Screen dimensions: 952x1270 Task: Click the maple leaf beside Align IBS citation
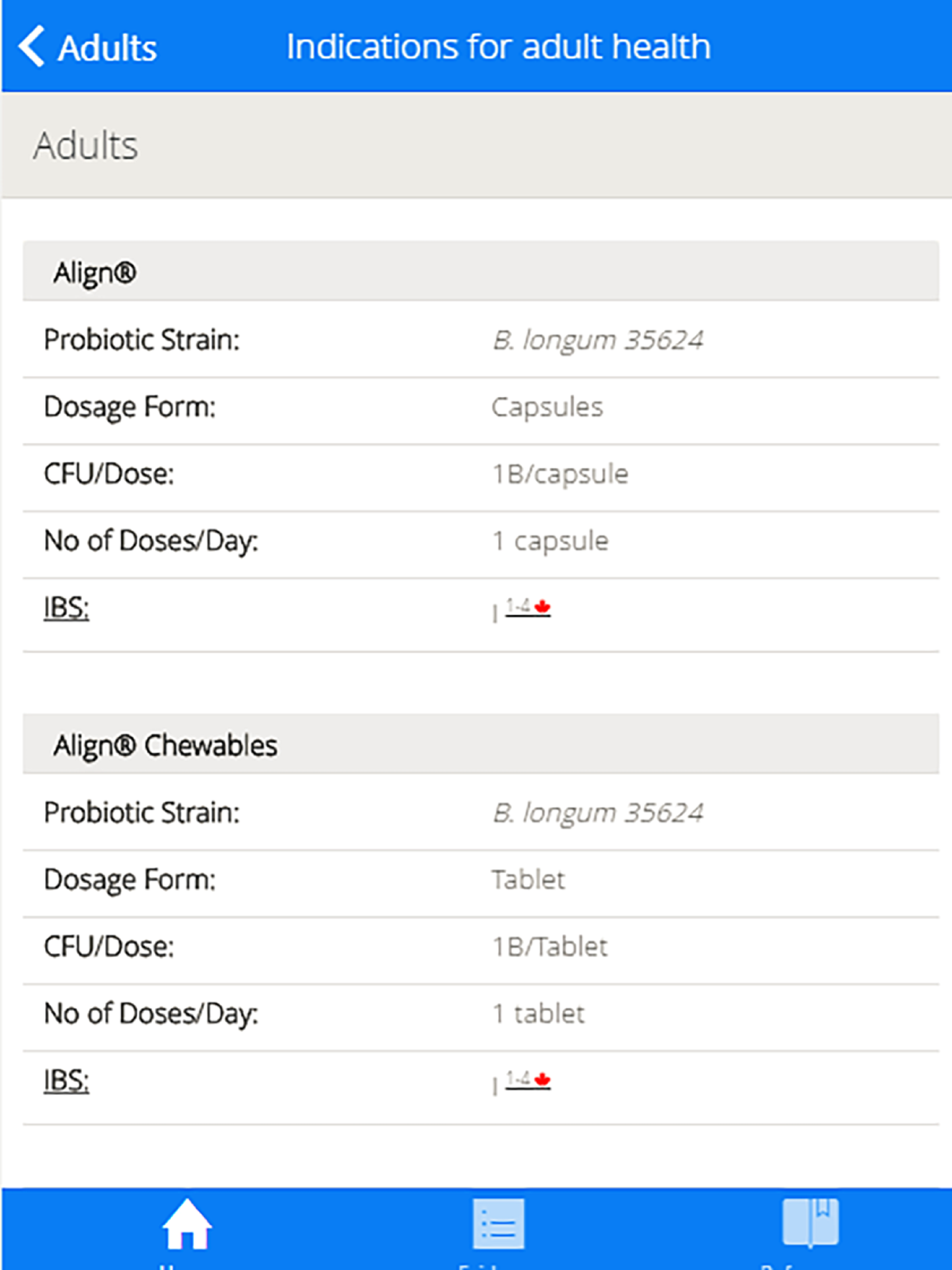pos(542,606)
